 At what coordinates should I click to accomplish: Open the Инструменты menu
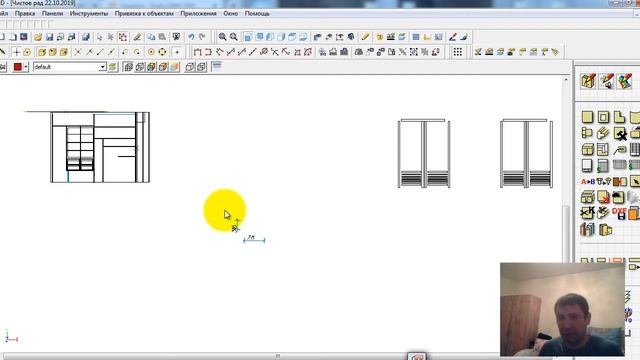click(89, 13)
